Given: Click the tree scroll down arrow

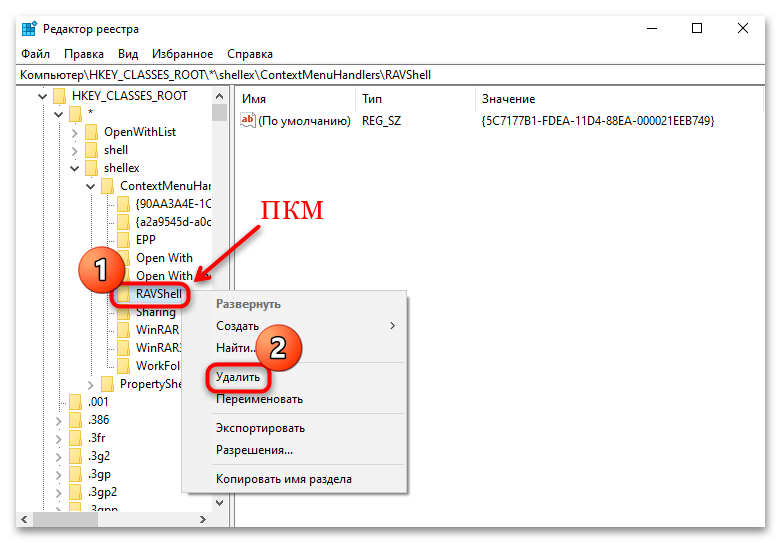Looking at the screenshot, I should coord(219,503).
